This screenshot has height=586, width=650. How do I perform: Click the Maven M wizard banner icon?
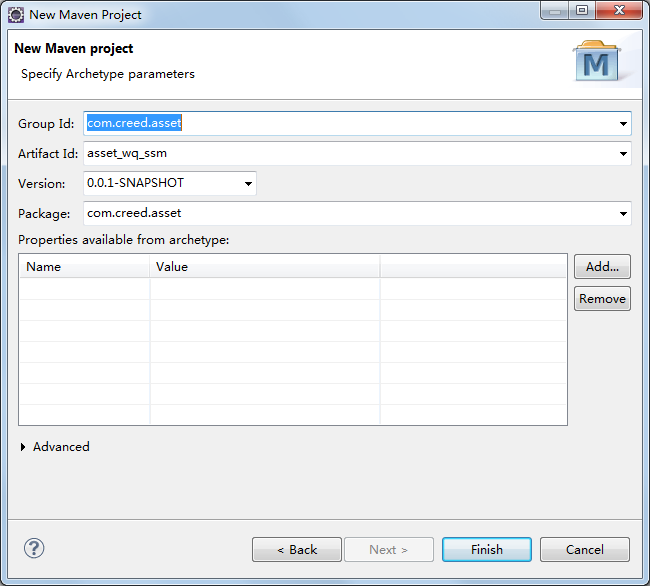597,62
